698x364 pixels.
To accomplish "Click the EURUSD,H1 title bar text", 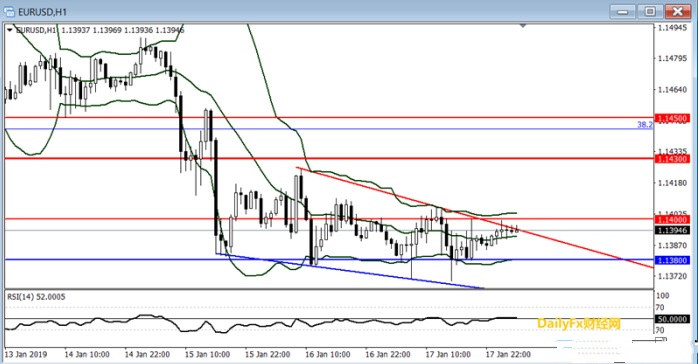I will (x=42, y=12).
